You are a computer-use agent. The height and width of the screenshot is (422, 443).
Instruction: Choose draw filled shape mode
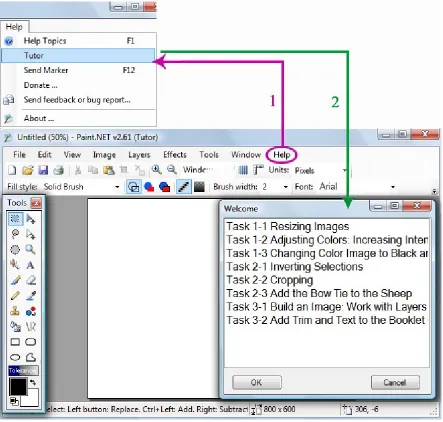(149, 187)
